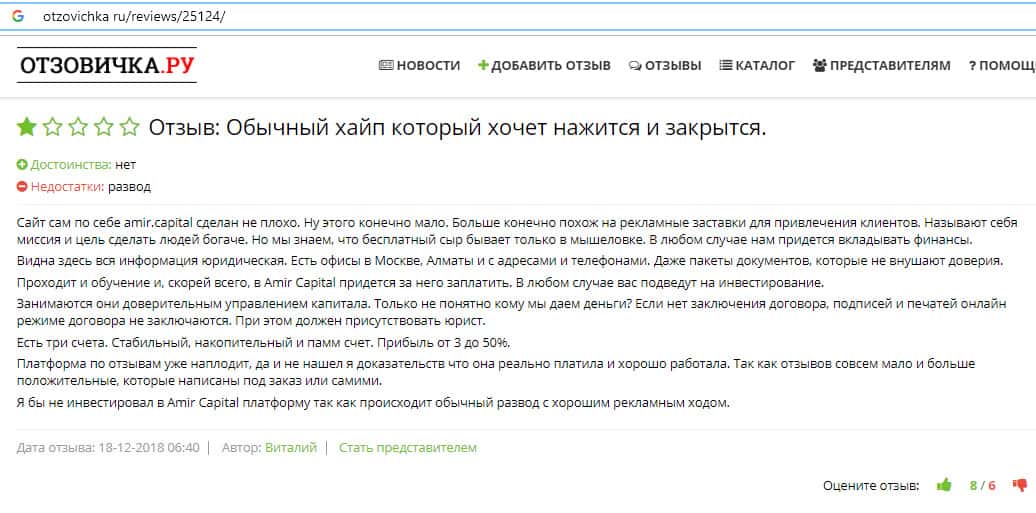Click the second empty rating star

[52, 127]
